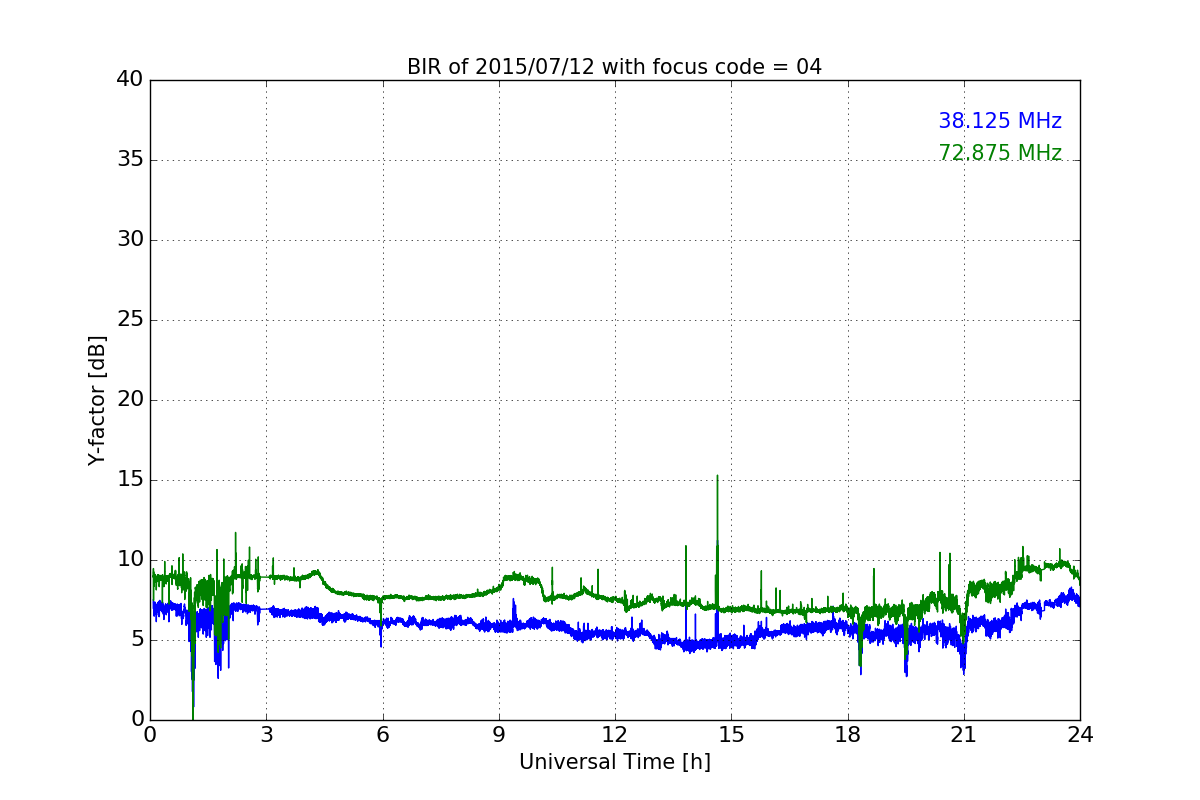Click the plot title "BIR of 2015/07/12 with focus code = 04"
The height and width of the screenshot is (800, 1200).
pyautogui.click(x=614, y=67)
